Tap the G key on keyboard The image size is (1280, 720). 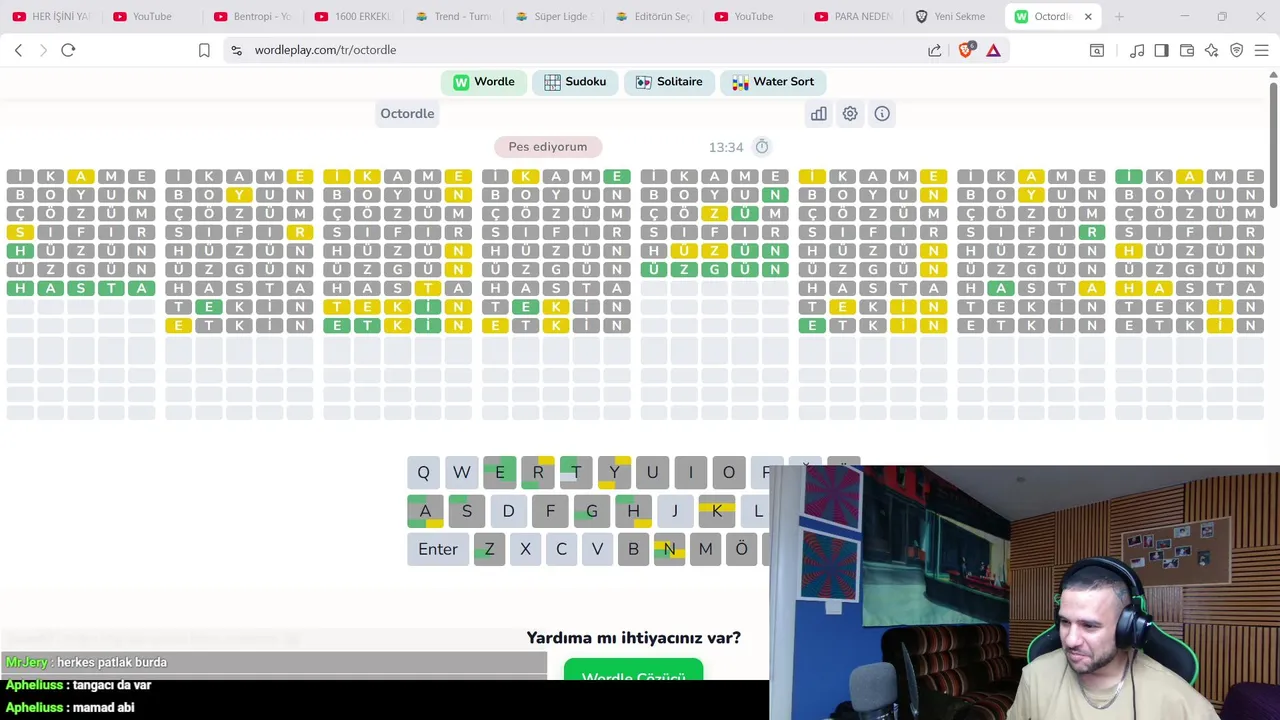592,511
